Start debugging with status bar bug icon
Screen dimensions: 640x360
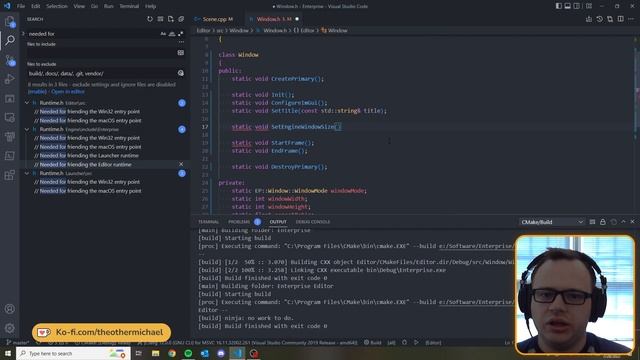(x=404, y=342)
